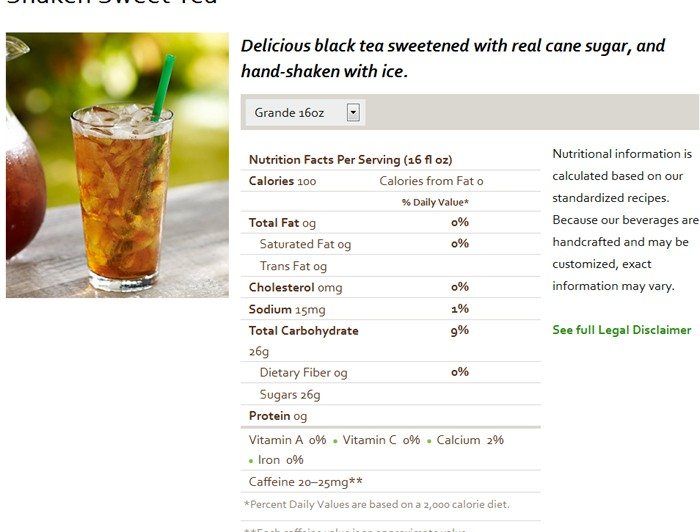
Task: Click the Sodium 15mg row
Action: tap(391, 309)
